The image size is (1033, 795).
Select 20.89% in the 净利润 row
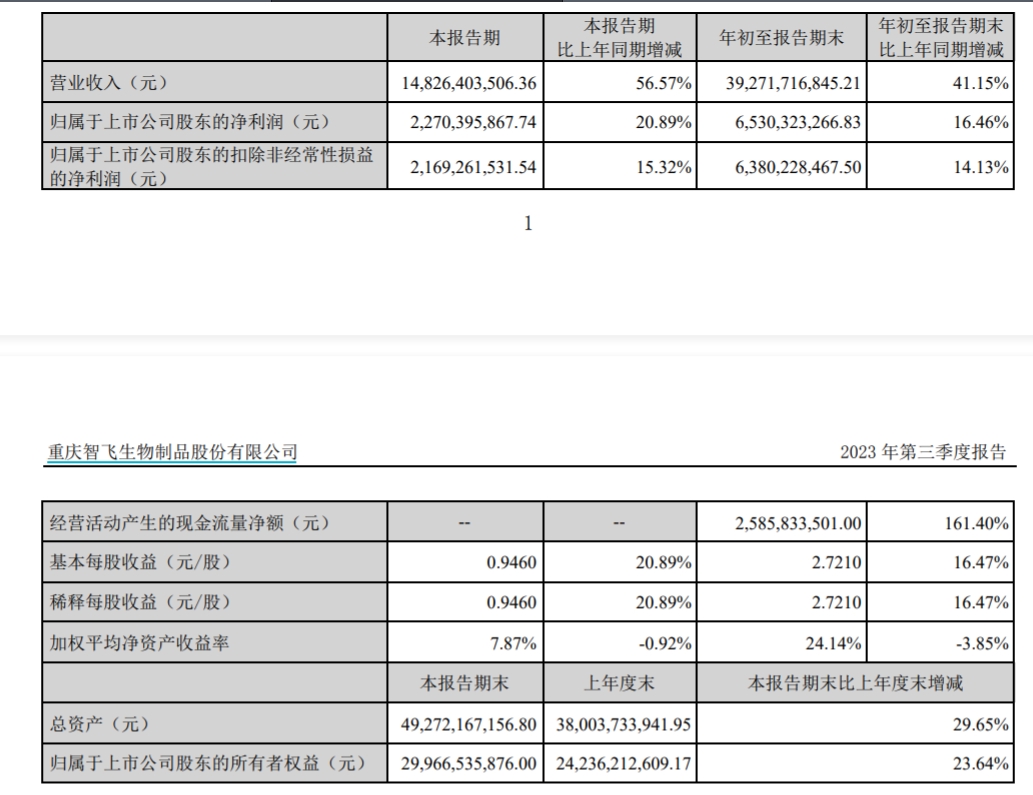point(663,122)
